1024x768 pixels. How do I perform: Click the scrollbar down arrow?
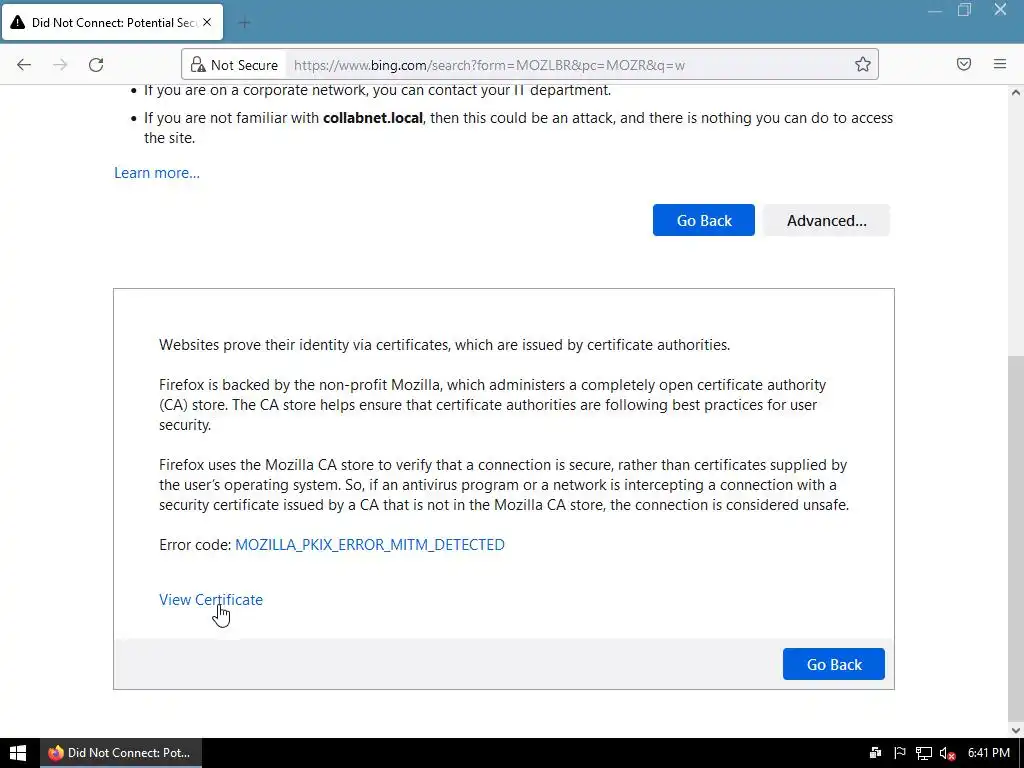point(1016,730)
